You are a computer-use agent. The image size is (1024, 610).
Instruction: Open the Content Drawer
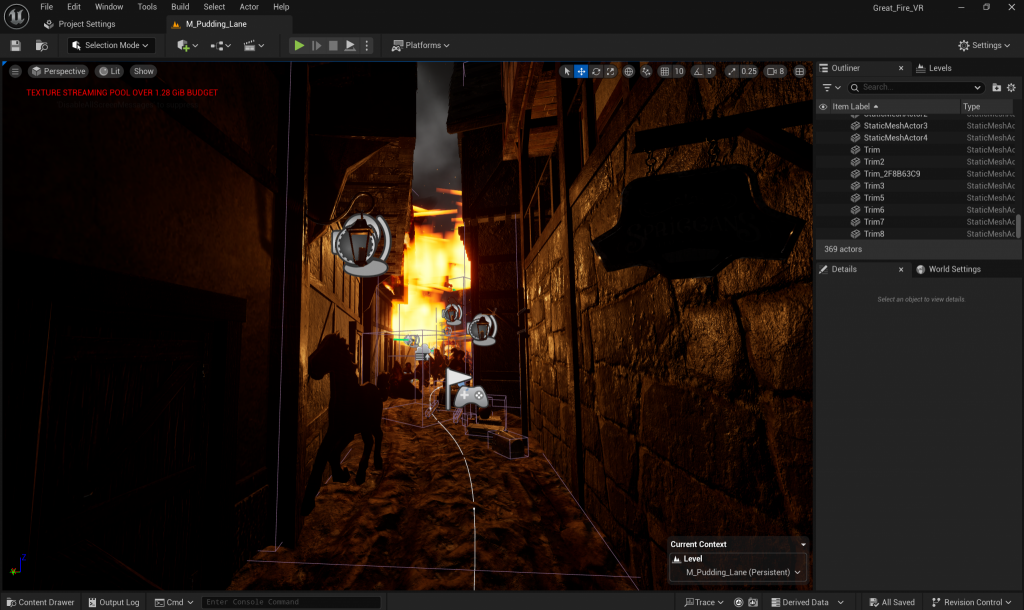pyautogui.click(x=40, y=602)
